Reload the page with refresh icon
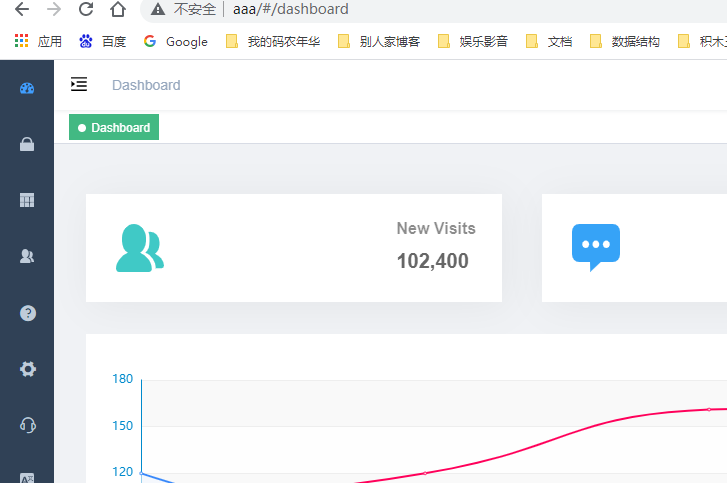 pyautogui.click(x=86, y=9)
